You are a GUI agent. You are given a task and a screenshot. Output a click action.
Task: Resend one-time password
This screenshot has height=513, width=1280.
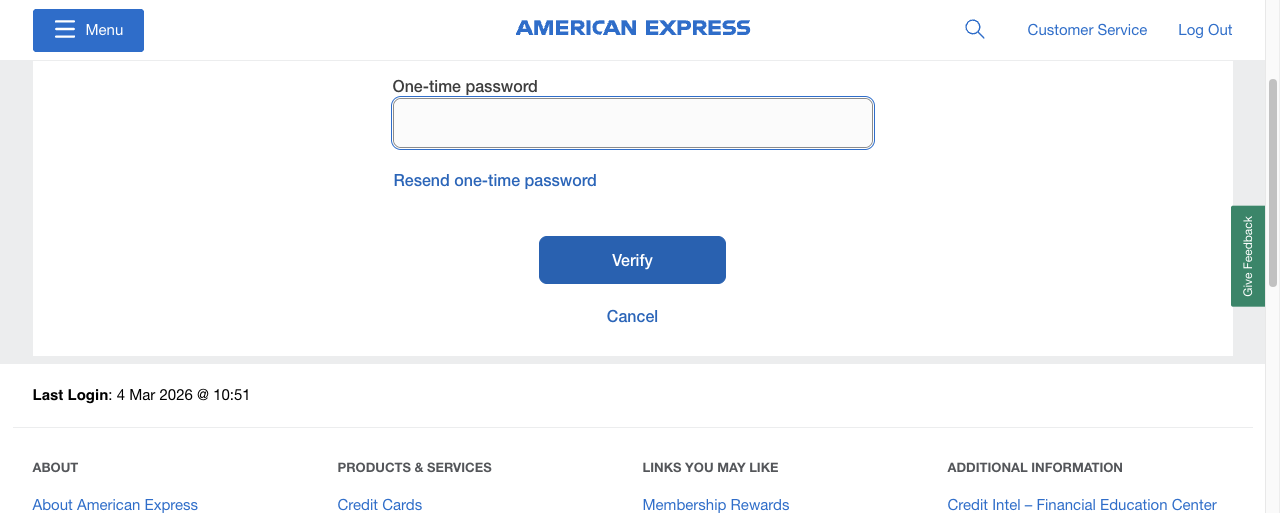pos(495,181)
